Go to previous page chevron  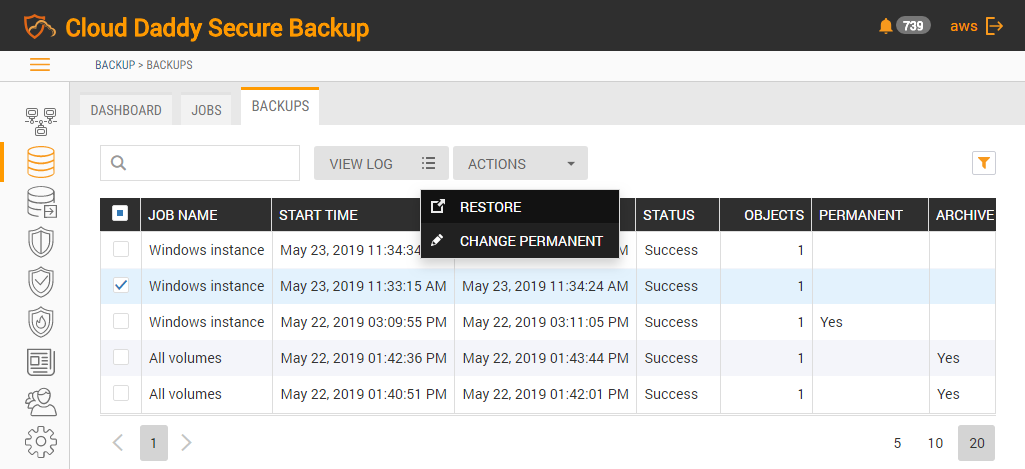click(x=118, y=443)
